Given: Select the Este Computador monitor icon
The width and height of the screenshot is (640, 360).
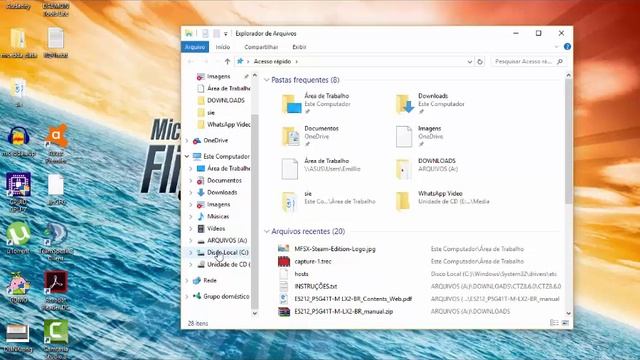Looking at the screenshot, I should 197,156.
